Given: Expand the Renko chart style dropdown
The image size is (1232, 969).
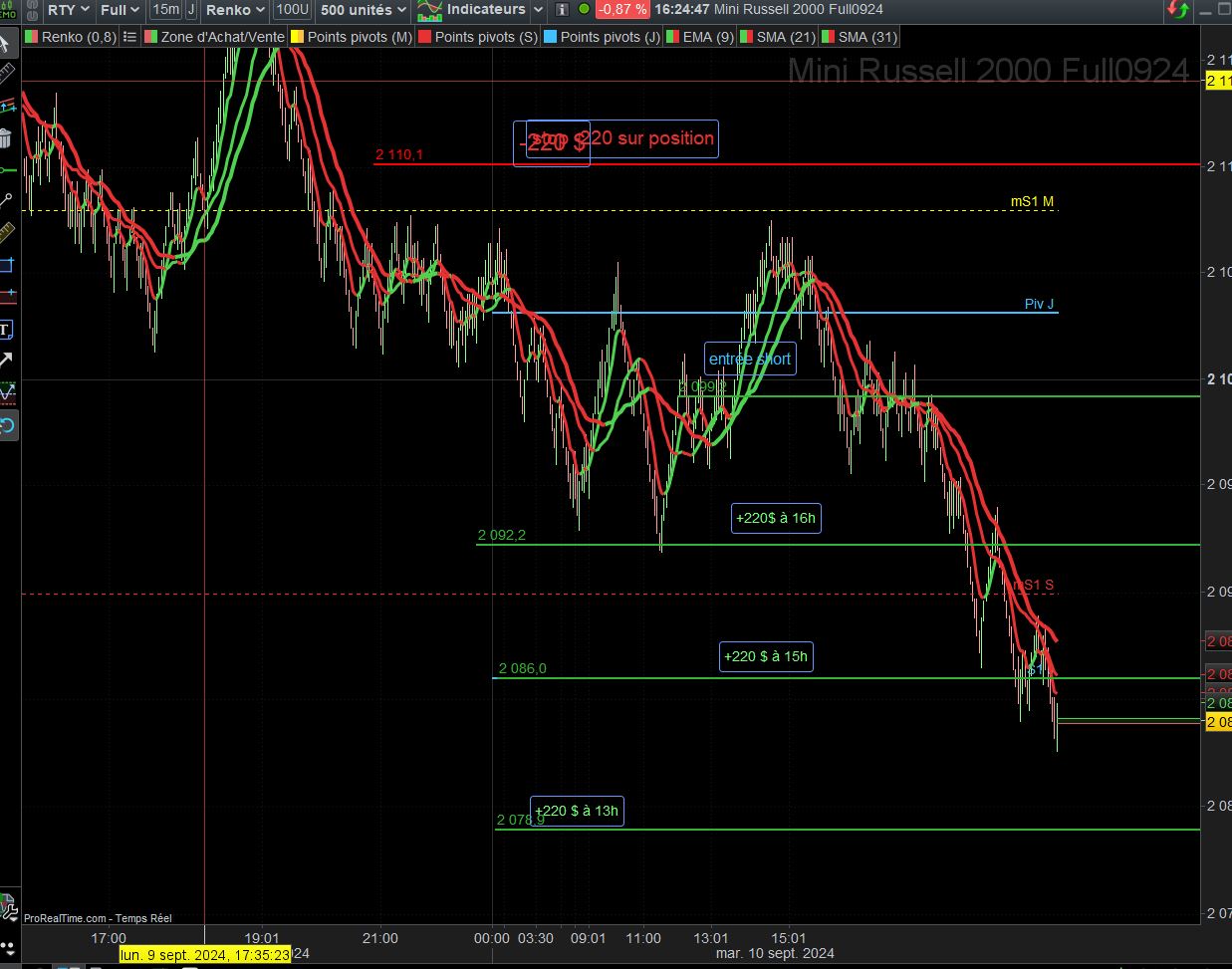Looking at the screenshot, I should [x=236, y=10].
